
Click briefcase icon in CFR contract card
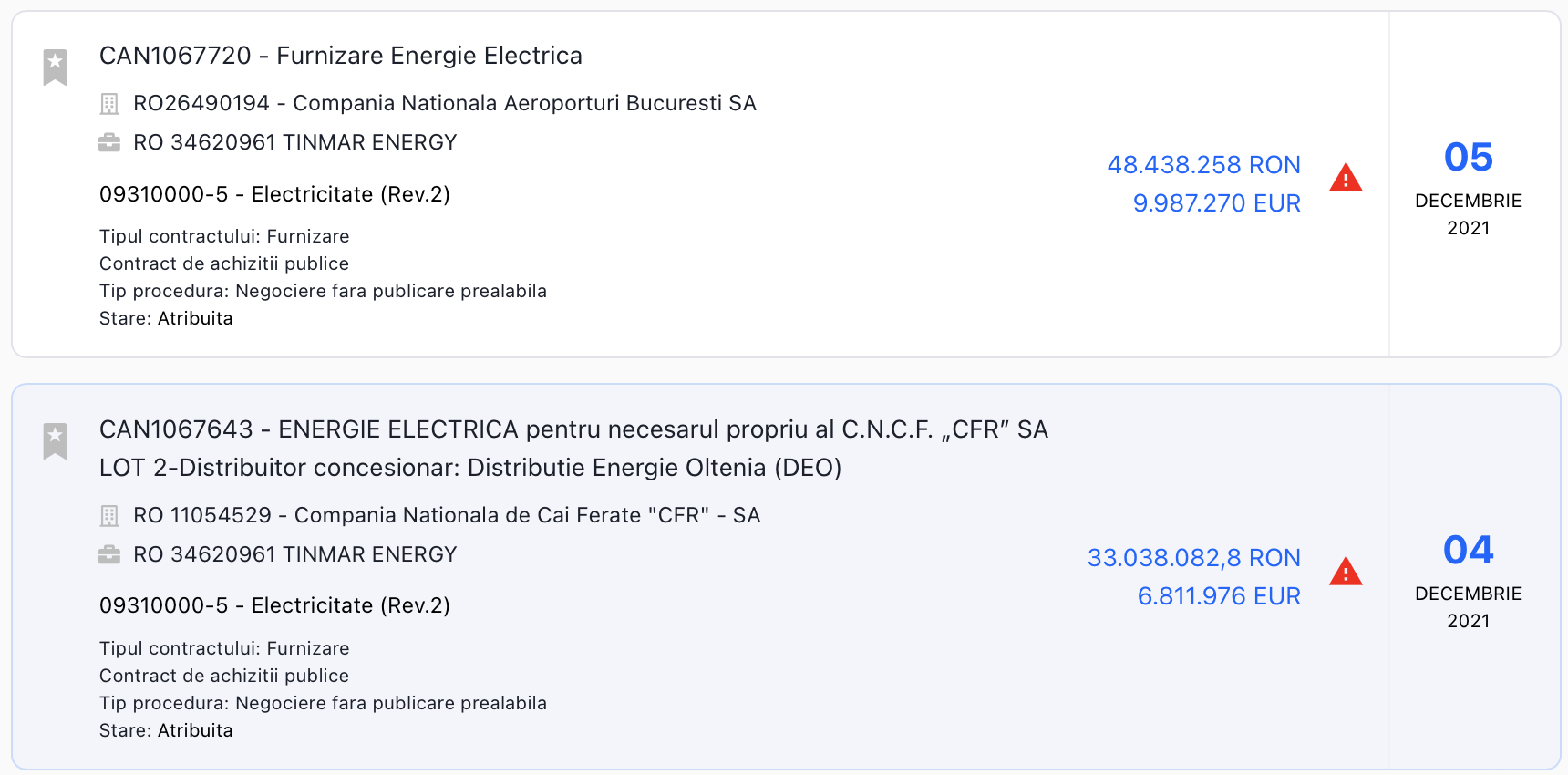click(109, 554)
